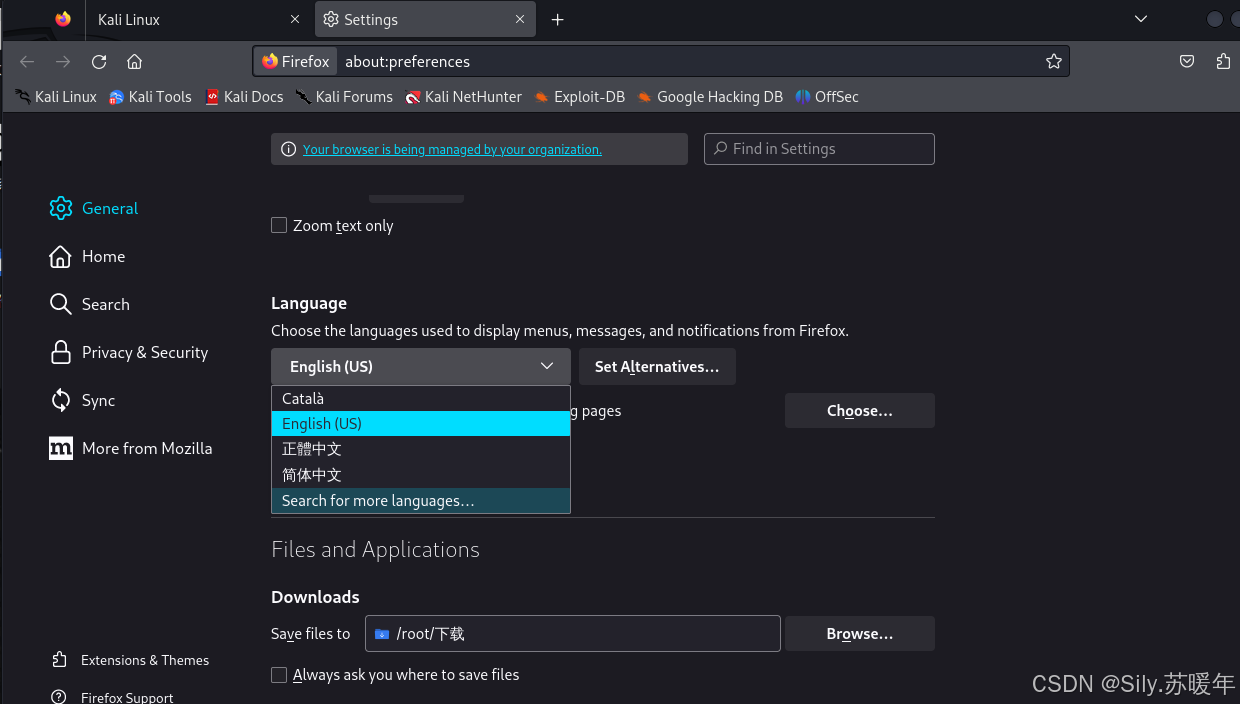Open More from Mozilla section
Screen dimensions: 1240x704
point(131,448)
